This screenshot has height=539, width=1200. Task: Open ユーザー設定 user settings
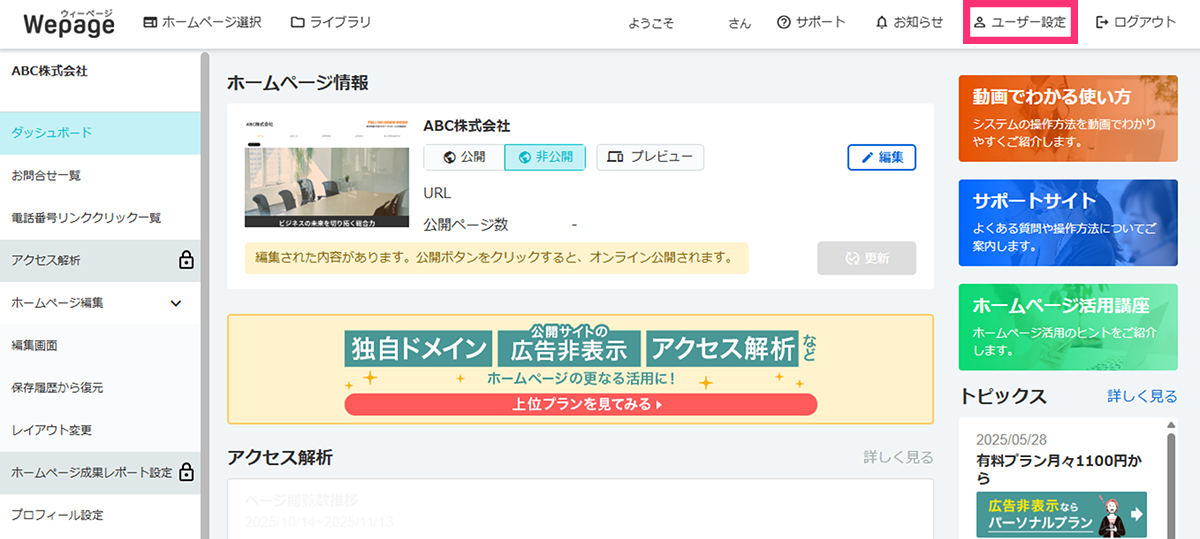coord(1019,22)
